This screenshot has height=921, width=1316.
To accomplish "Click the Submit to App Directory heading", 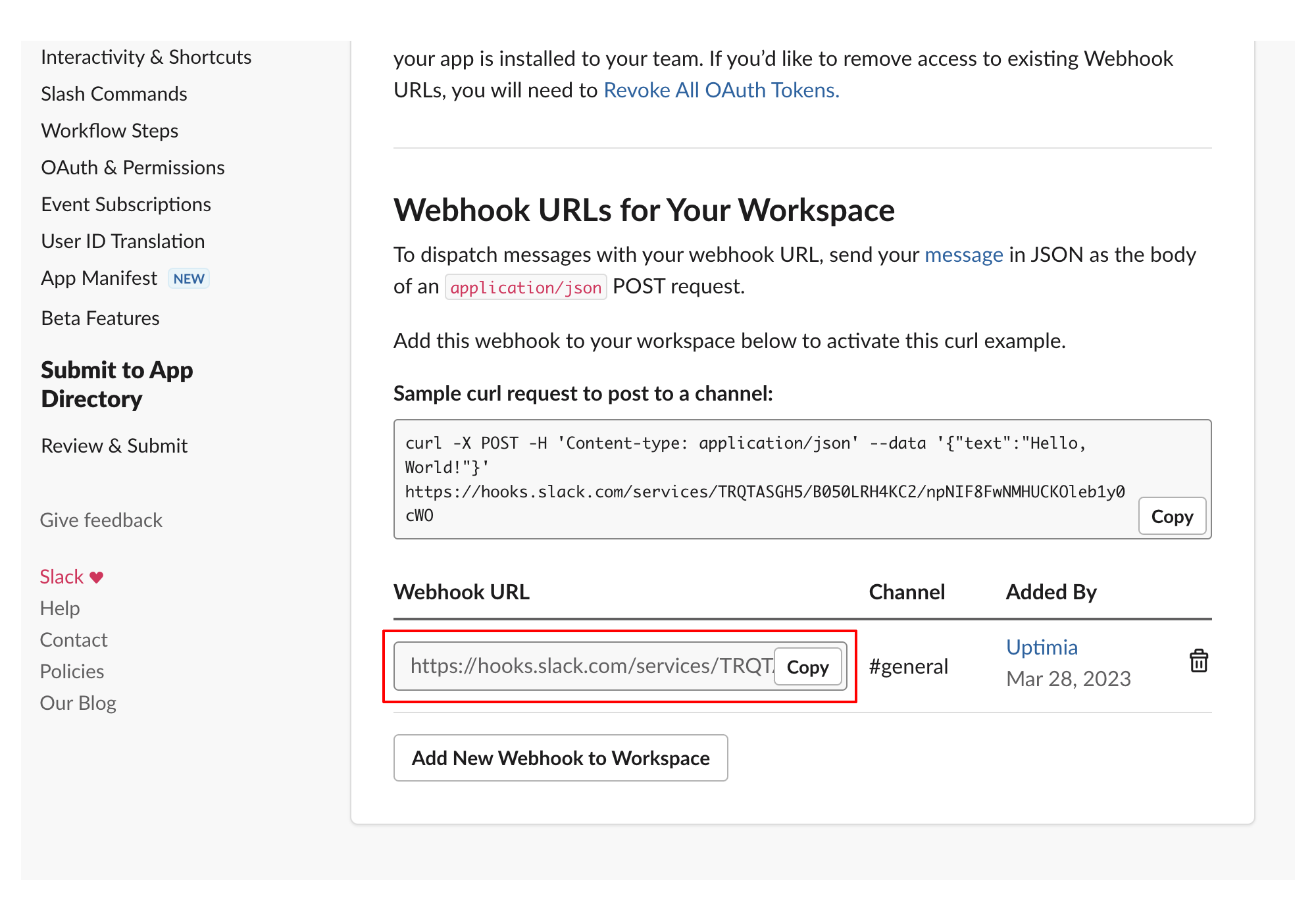I will pos(117,385).
